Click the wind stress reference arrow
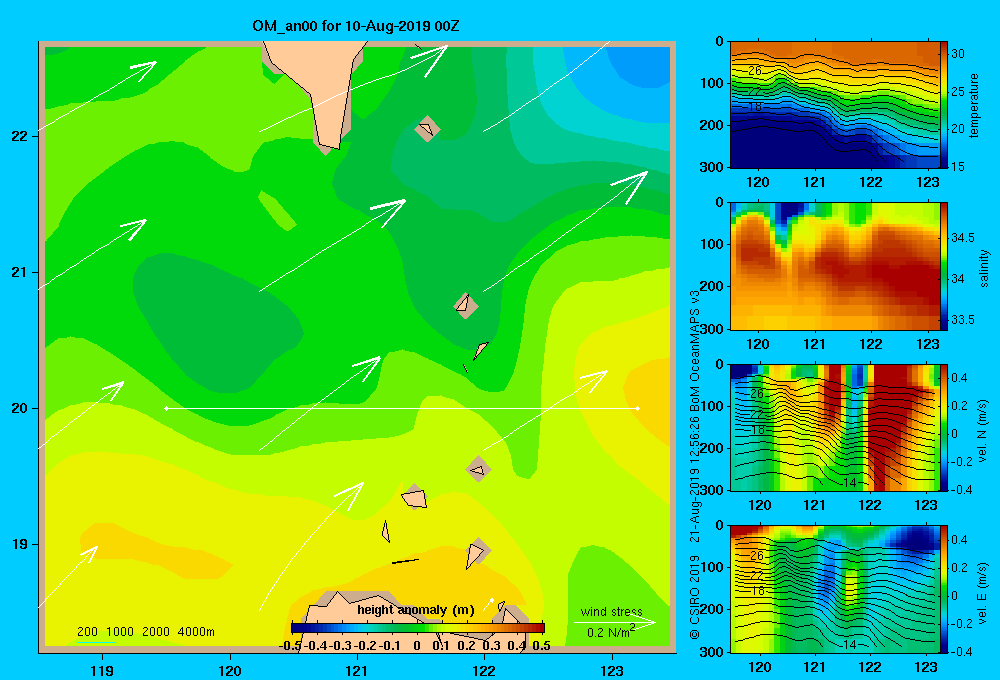1000x680 pixels. click(614, 622)
